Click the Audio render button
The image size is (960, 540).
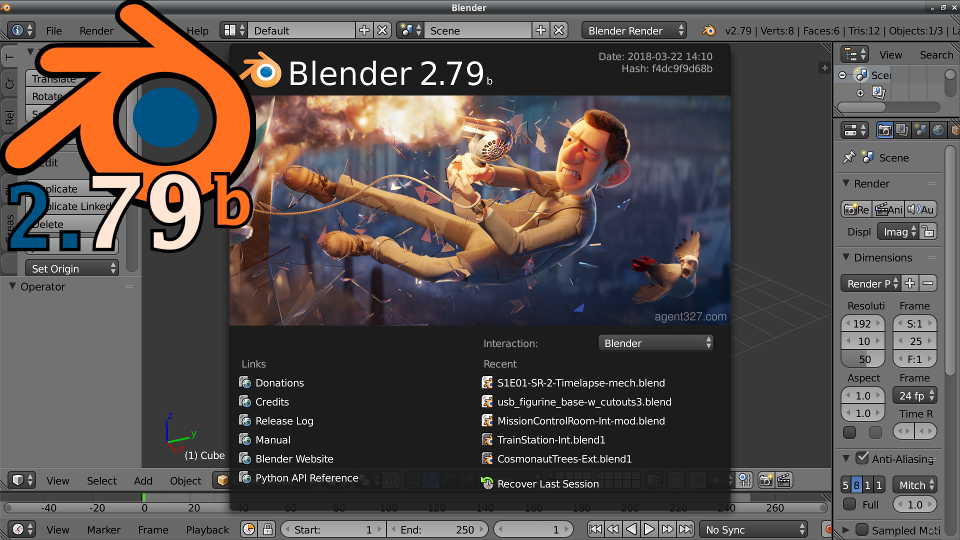click(920, 209)
